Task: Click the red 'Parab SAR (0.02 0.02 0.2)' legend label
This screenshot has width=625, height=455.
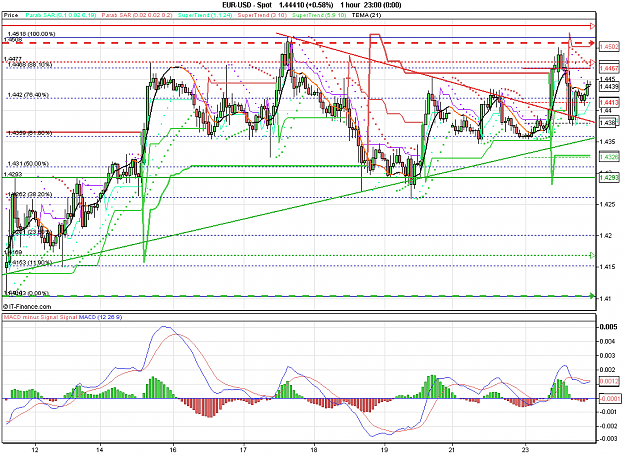Action: tap(137, 15)
